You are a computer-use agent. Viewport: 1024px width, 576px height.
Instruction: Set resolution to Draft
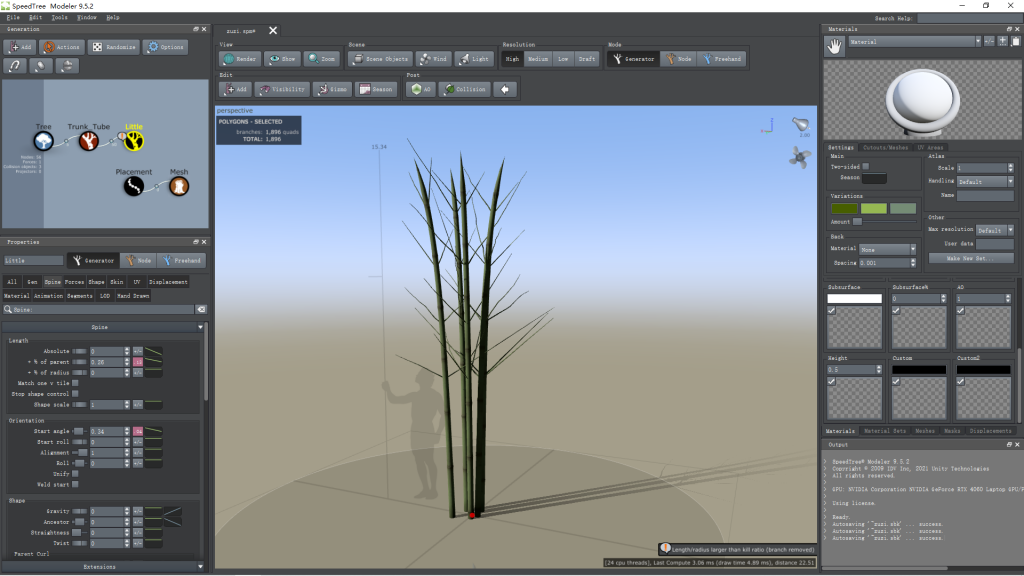point(586,59)
